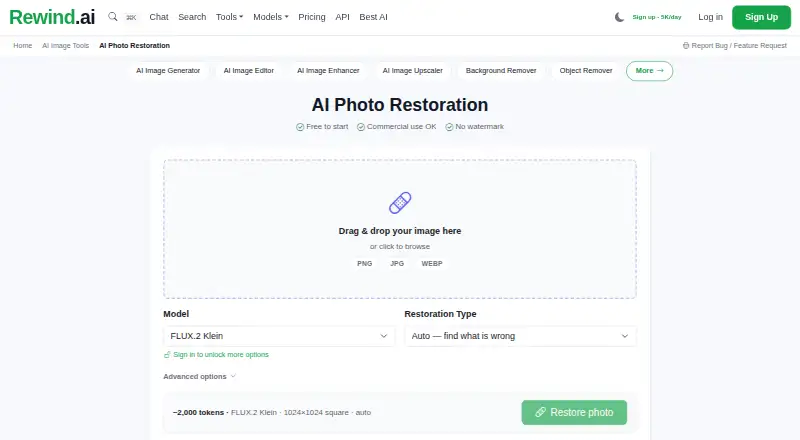Click the link icon in Restore photo button
The height and width of the screenshot is (440, 800).
point(540,412)
